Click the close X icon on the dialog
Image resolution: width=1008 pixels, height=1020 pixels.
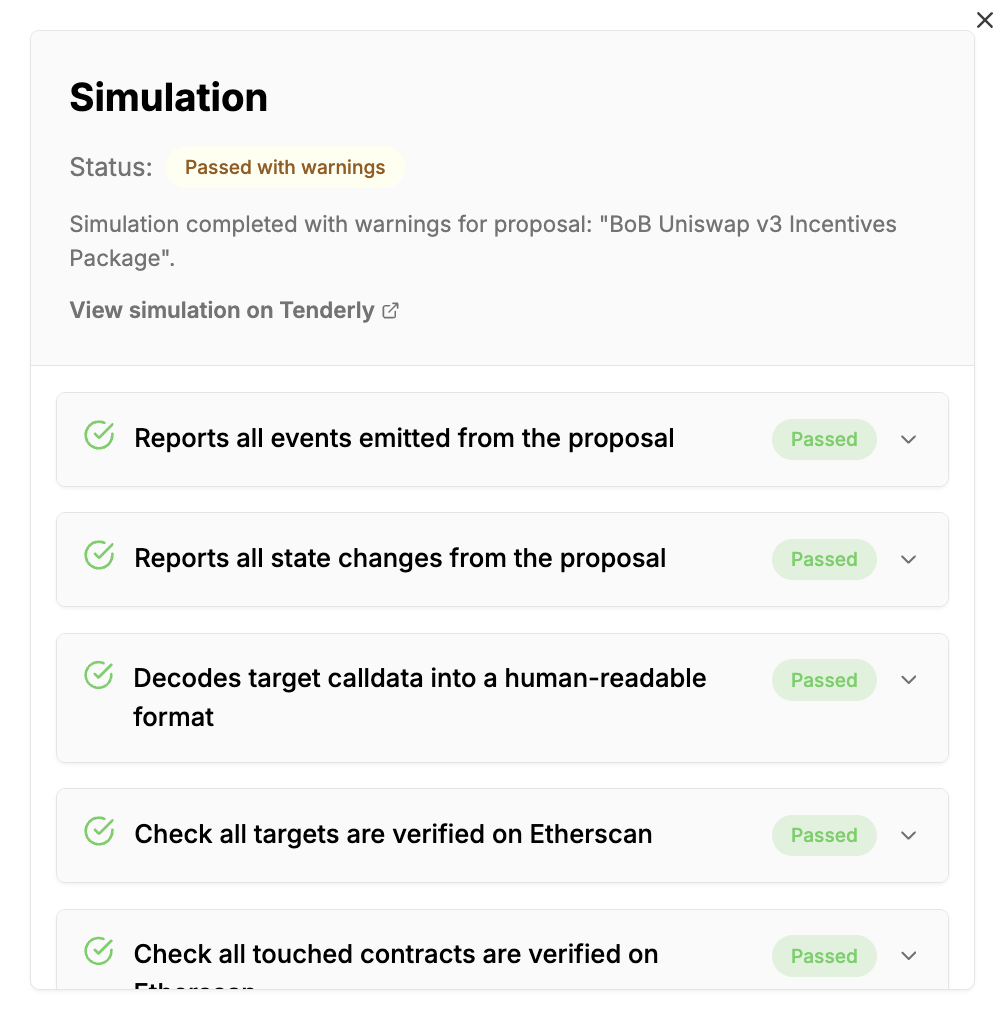tap(985, 20)
